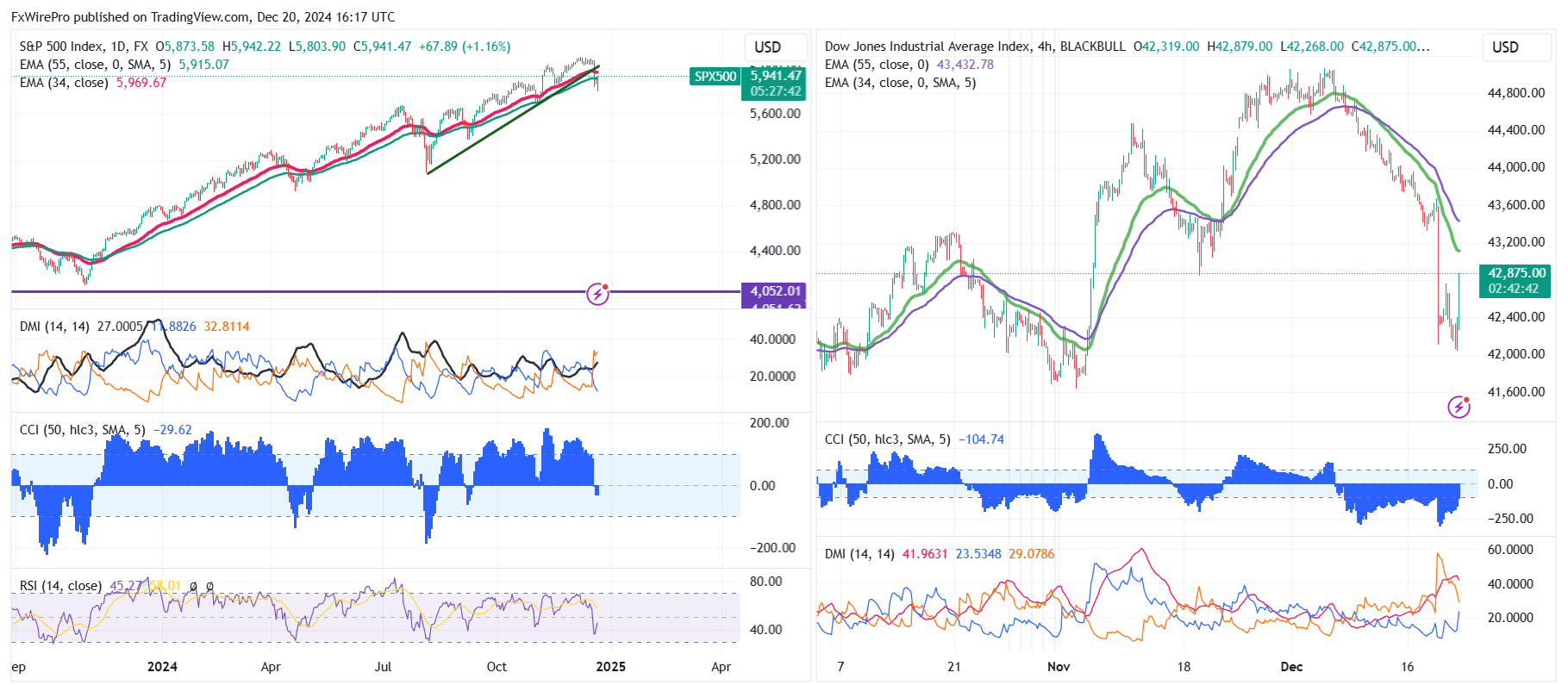The image size is (1568, 685).
Task: Click the 21 date label on the Dow time axis
Action: pos(953,667)
